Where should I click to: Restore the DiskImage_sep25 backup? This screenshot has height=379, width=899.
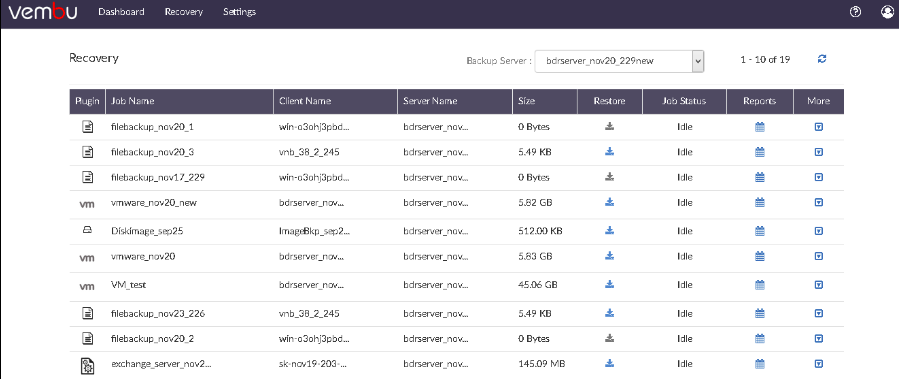(609, 230)
